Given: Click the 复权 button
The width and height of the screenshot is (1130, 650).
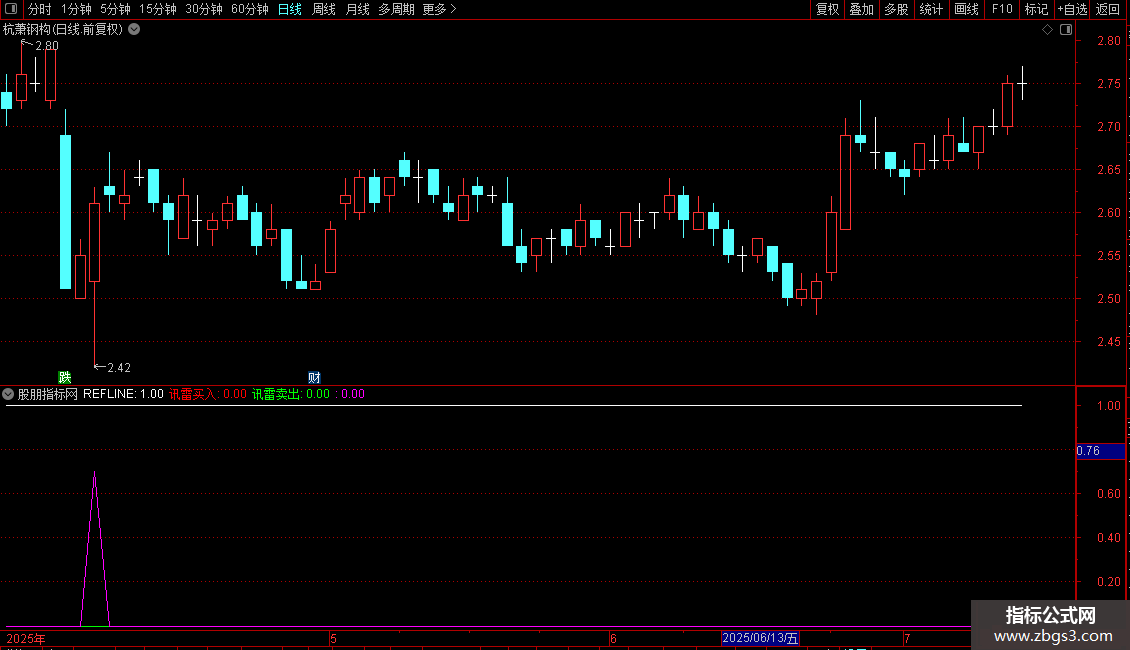Looking at the screenshot, I should click(827, 9).
